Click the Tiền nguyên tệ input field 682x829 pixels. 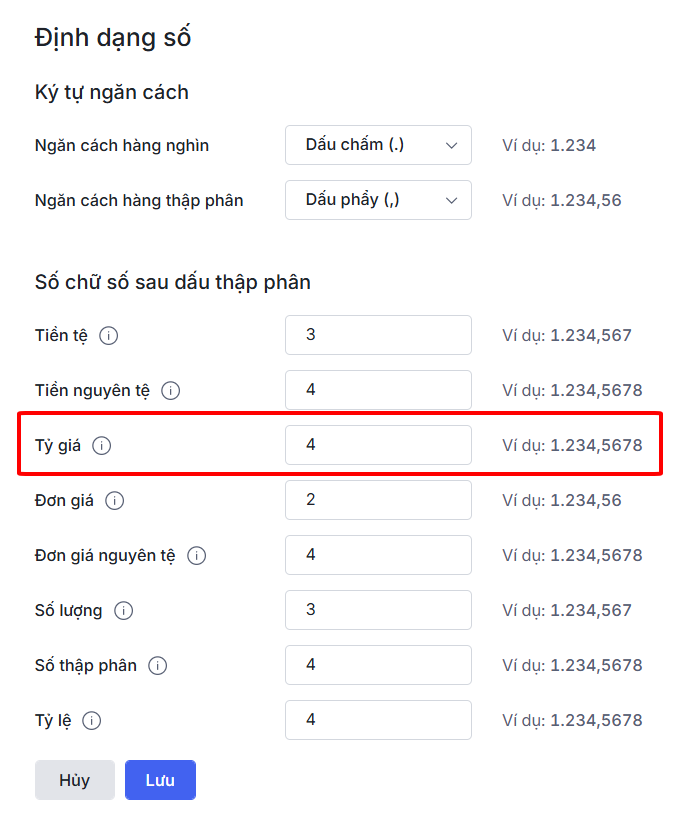point(378,390)
